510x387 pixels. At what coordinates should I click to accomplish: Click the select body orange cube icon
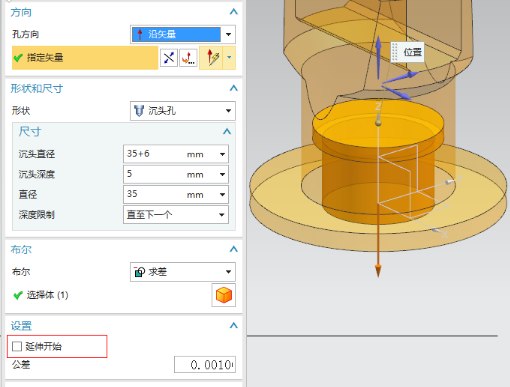tap(224, 295)
